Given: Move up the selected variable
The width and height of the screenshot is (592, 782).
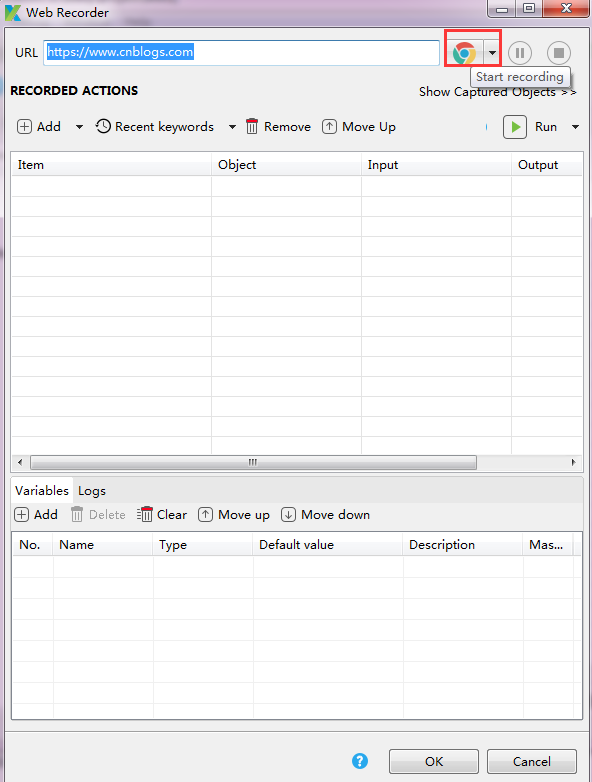Looking at the screenshot, I should [234, 515].
